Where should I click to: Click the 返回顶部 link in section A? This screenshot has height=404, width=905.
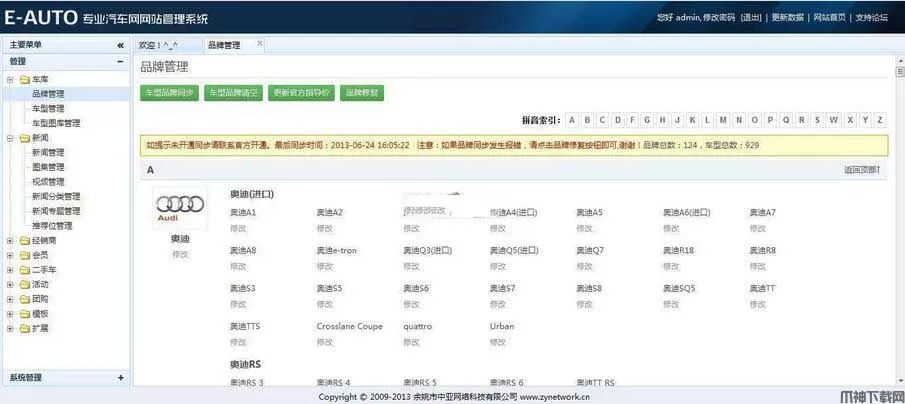pos(862,170)
